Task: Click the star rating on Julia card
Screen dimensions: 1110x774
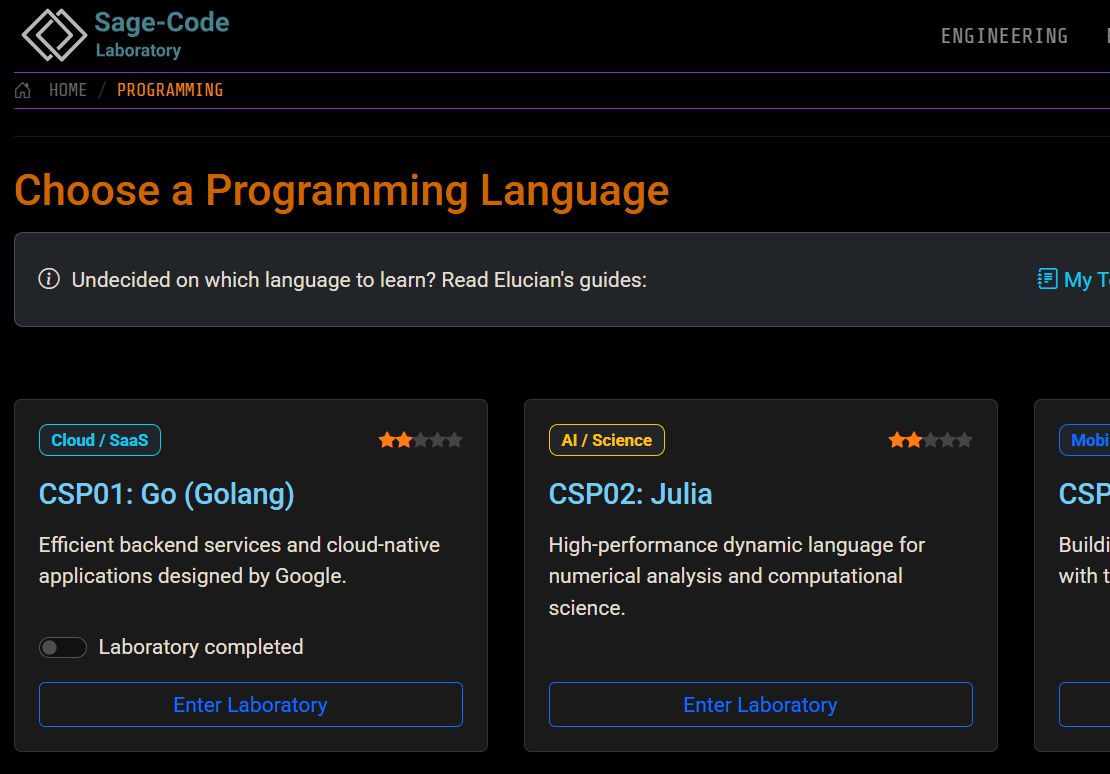Action: click(x=930, y=440)
